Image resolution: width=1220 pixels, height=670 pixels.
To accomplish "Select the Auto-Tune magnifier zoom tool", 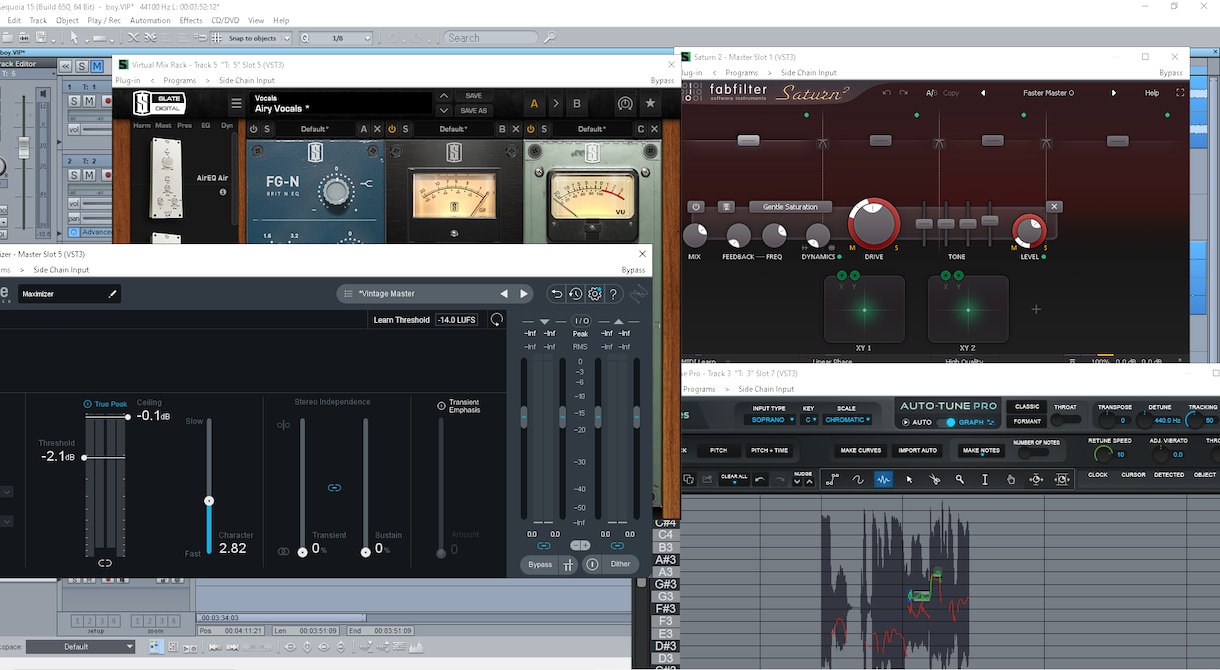I will (960, 480).
